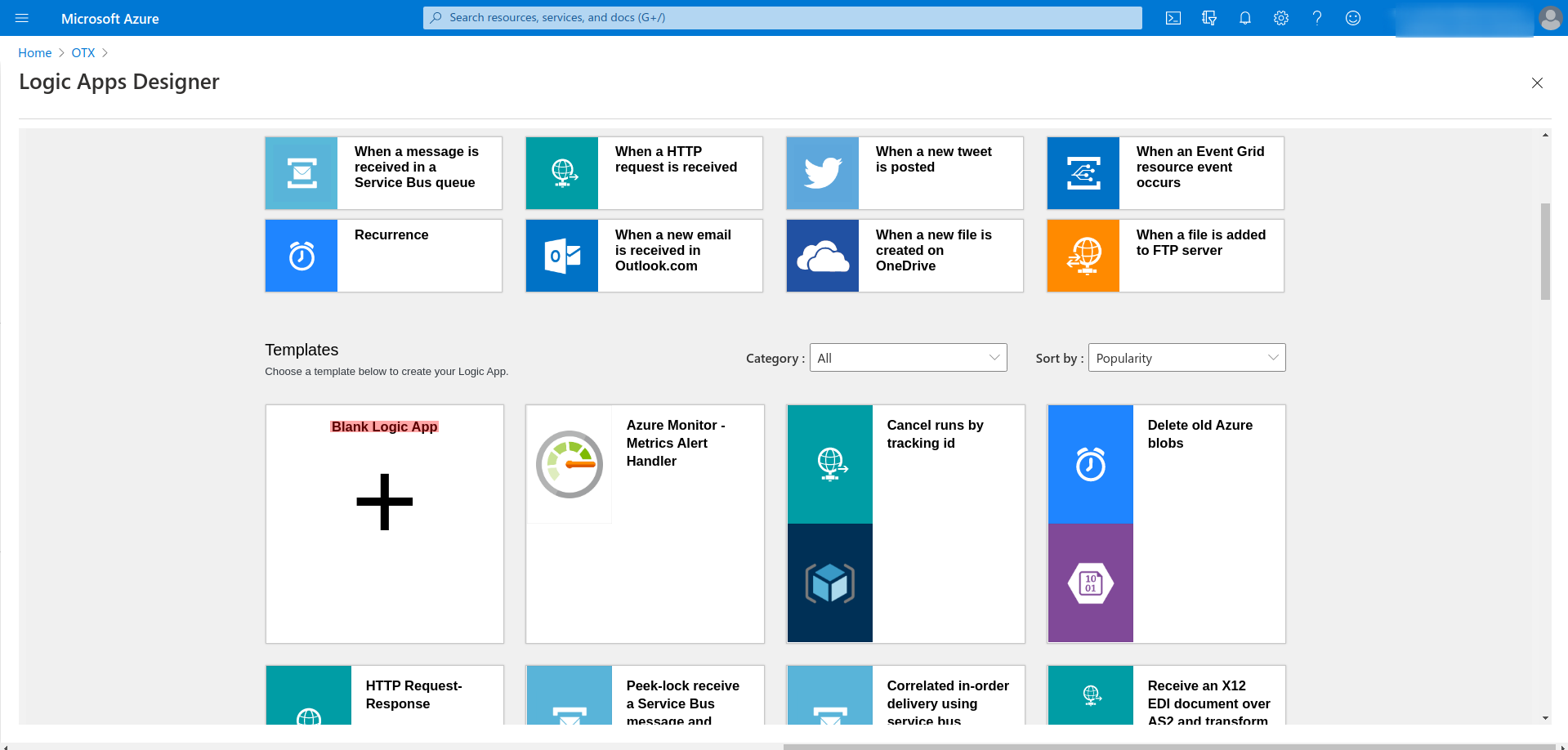
Task: Click the vertical scrollbar thumb
Action: tap(1544, 251)
